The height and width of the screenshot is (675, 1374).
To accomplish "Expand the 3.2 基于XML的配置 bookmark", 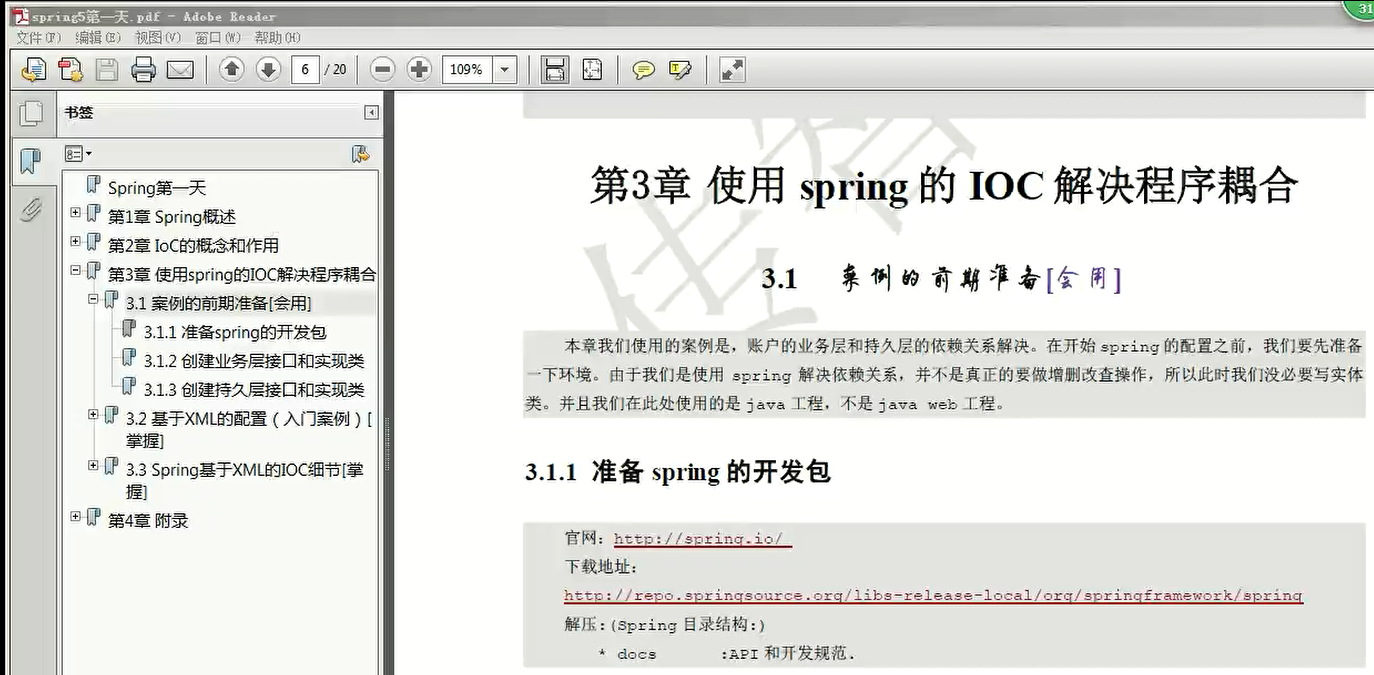I will tap(93, 414).
